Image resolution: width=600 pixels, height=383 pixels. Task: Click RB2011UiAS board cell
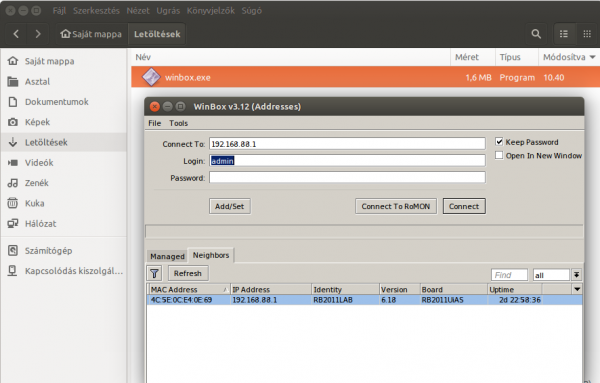[442, 300]
